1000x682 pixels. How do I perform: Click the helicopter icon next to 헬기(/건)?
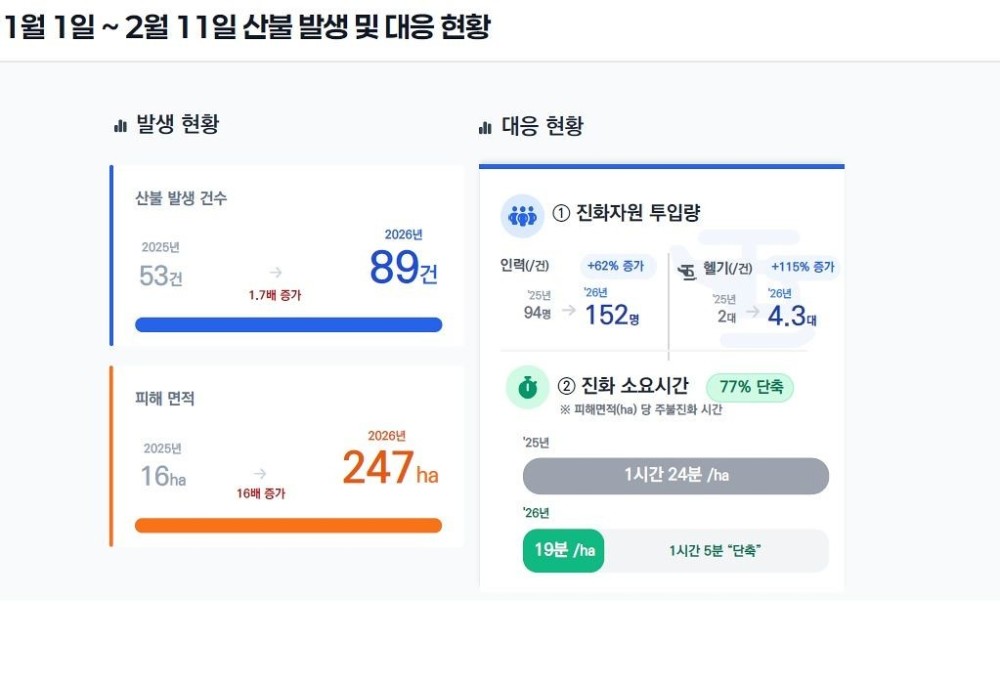coord(687,271)
